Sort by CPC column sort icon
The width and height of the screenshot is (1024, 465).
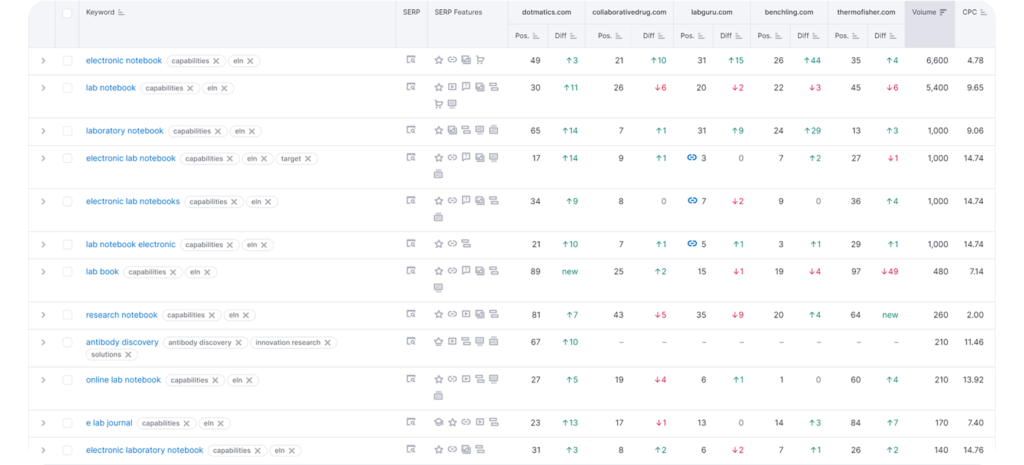click(x=984, y=12)
